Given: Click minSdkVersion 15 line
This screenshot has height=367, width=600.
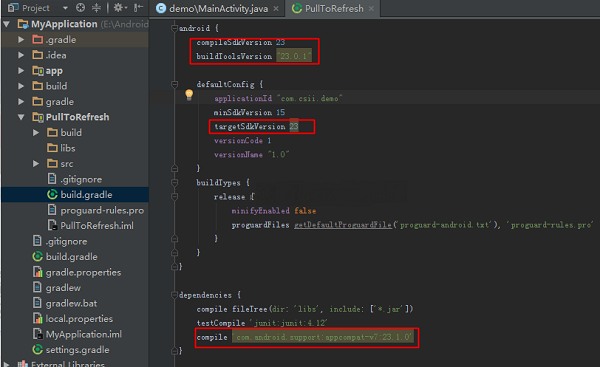Looking at the screenshot, I should tap(249, 113).
